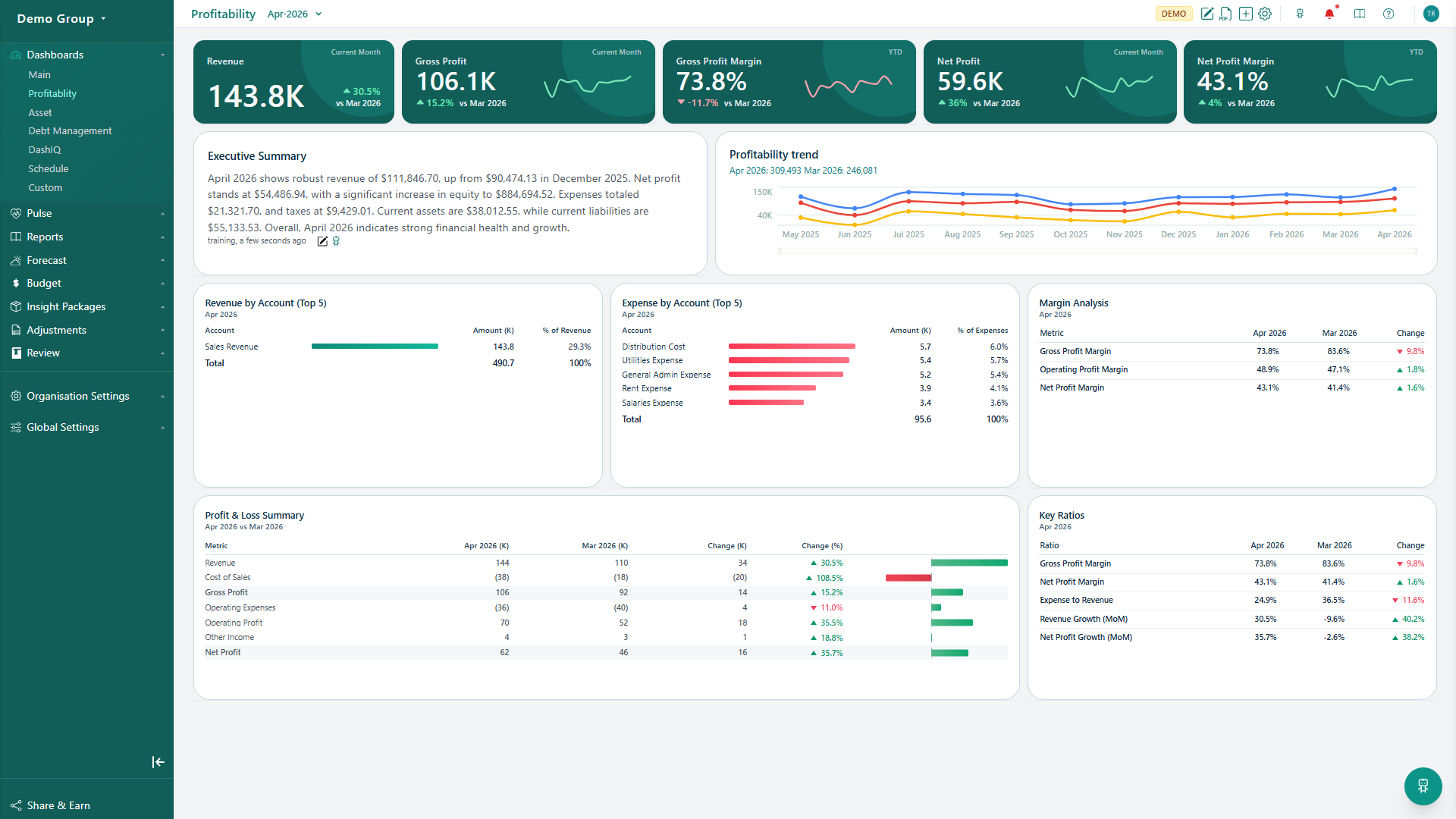Click the add widget plus icon
This screenshot has height=819, width=1456.
1245,14
